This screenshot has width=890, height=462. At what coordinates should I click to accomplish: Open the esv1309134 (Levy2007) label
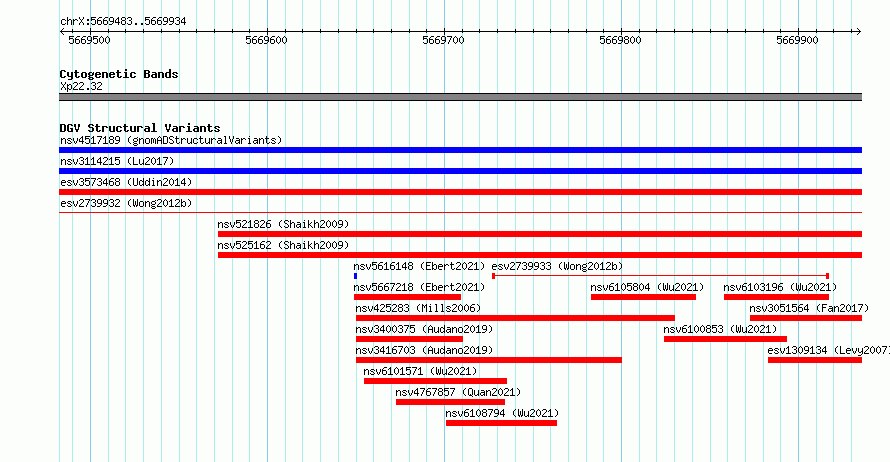[829, 350]
